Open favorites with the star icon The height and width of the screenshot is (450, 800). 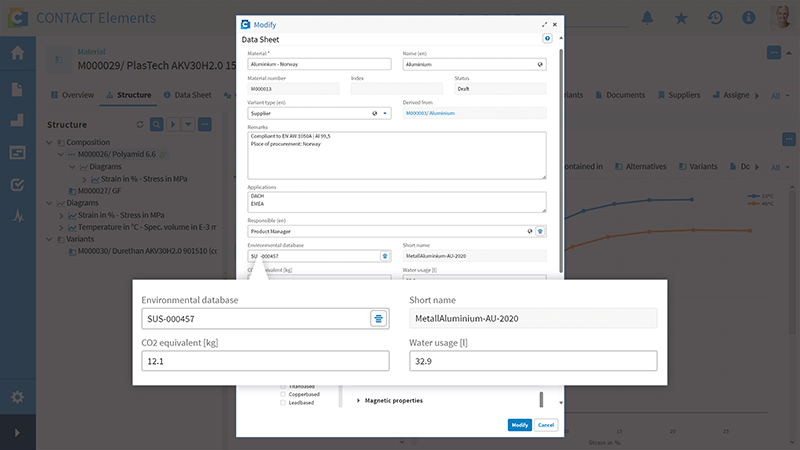tap(681, 18)
